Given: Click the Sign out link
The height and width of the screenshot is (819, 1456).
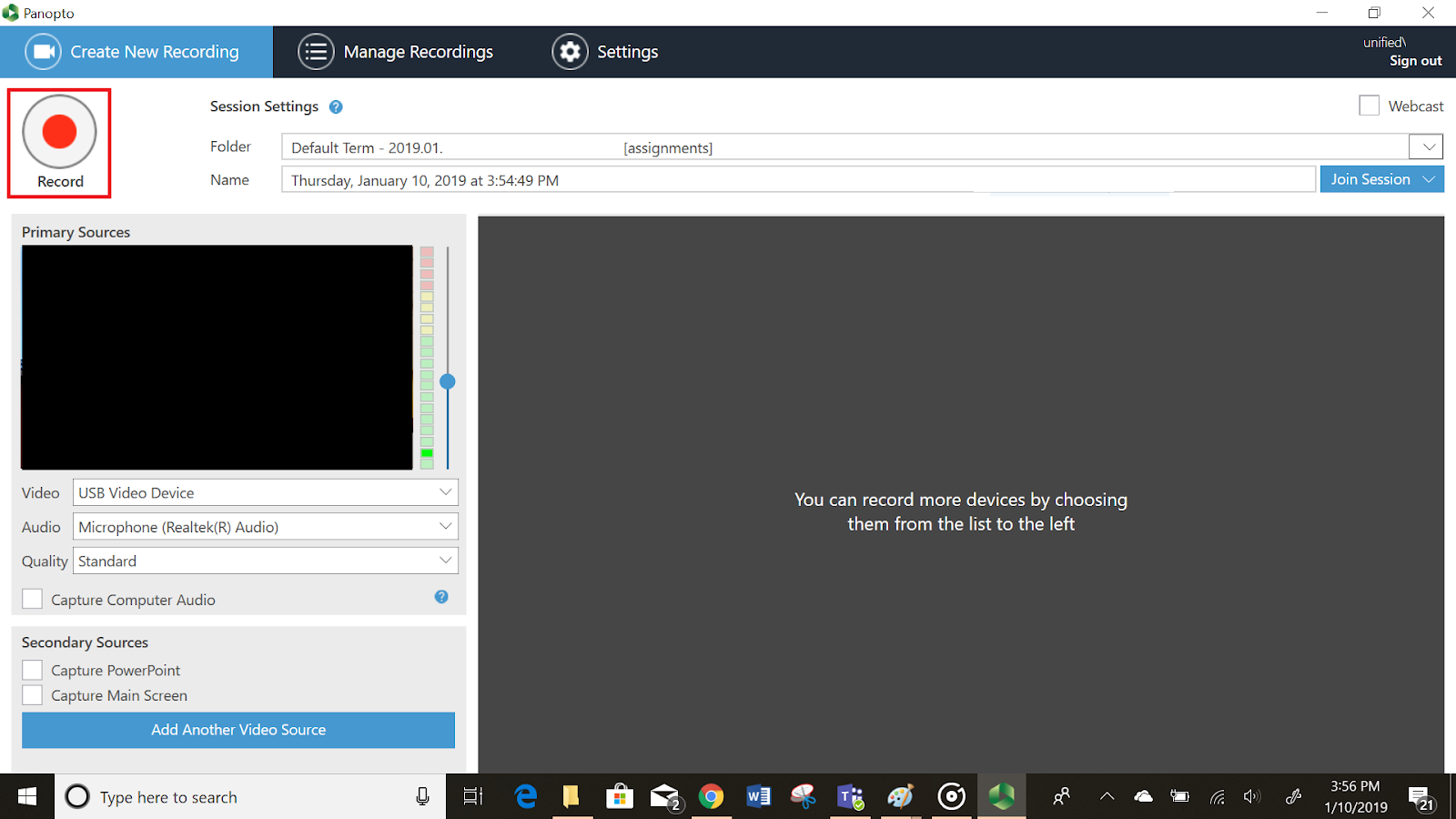Looking at the screenshot, I should tap(1415, 61).
